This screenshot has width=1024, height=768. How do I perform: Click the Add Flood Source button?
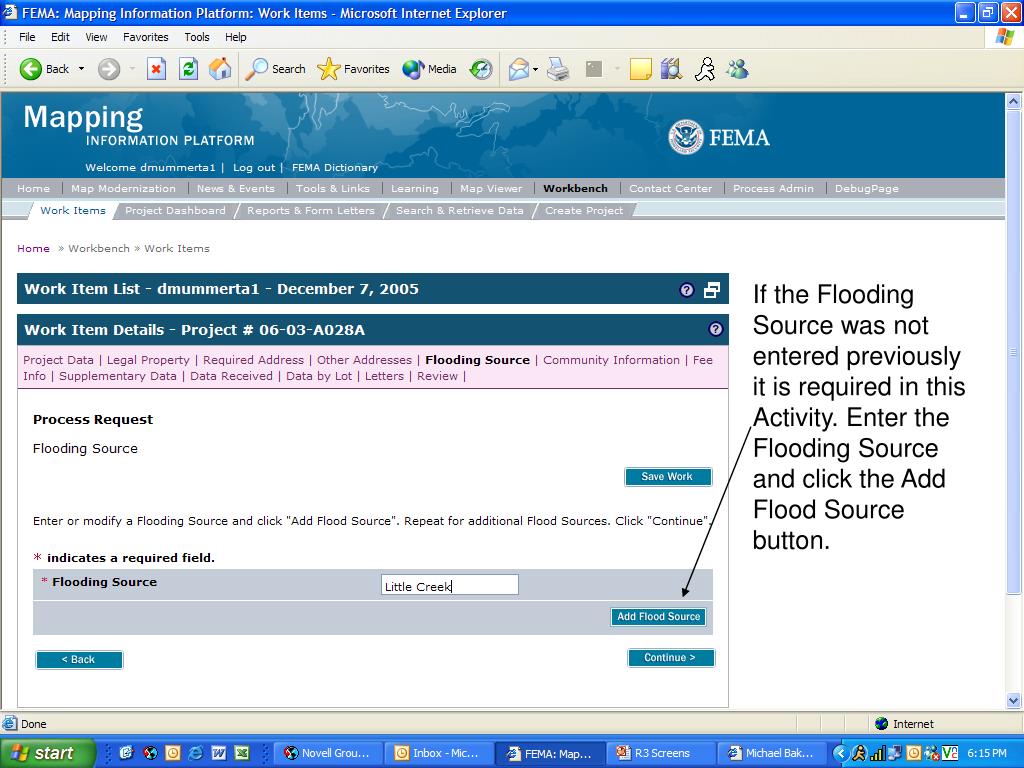coord(658,616)
